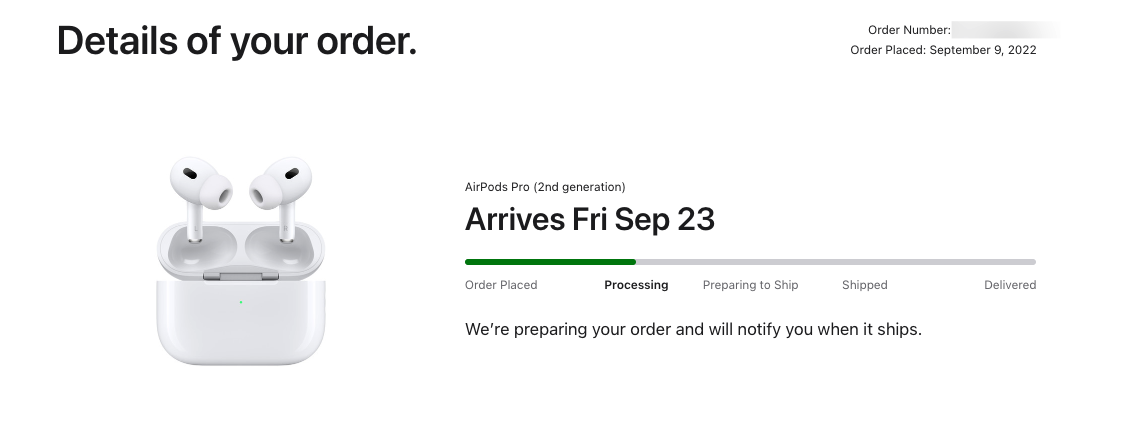
Task: Click the "Details of your order." heading
Action: click(237, 40)
